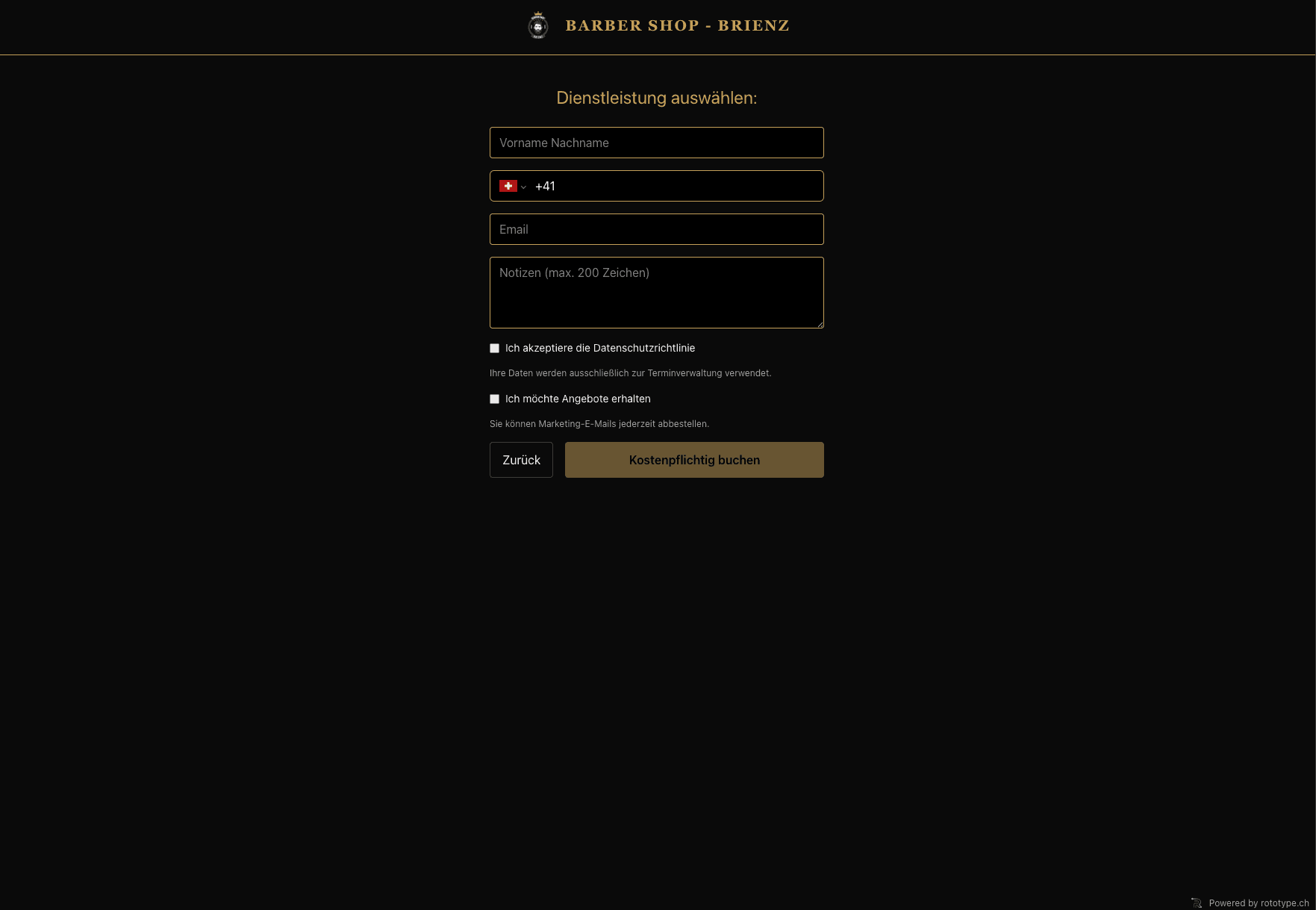Grab the Notizen textarea resize handle
Image resolution: width=1316 pixels, height=910 pixels.
click(x=820, y=324)
